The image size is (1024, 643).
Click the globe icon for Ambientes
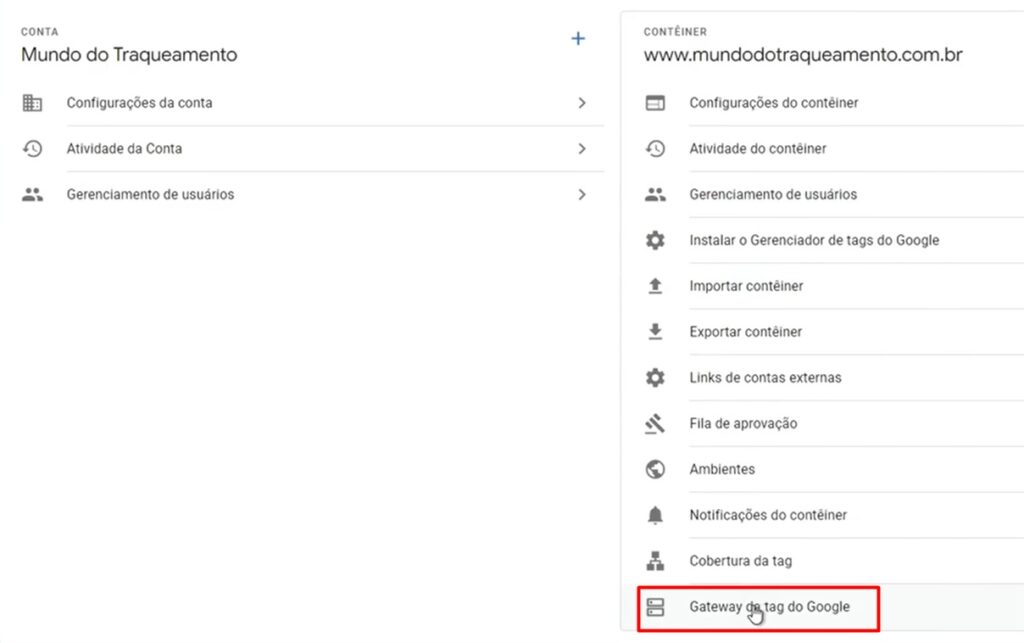pyautogui.click(x=655, y=470)
